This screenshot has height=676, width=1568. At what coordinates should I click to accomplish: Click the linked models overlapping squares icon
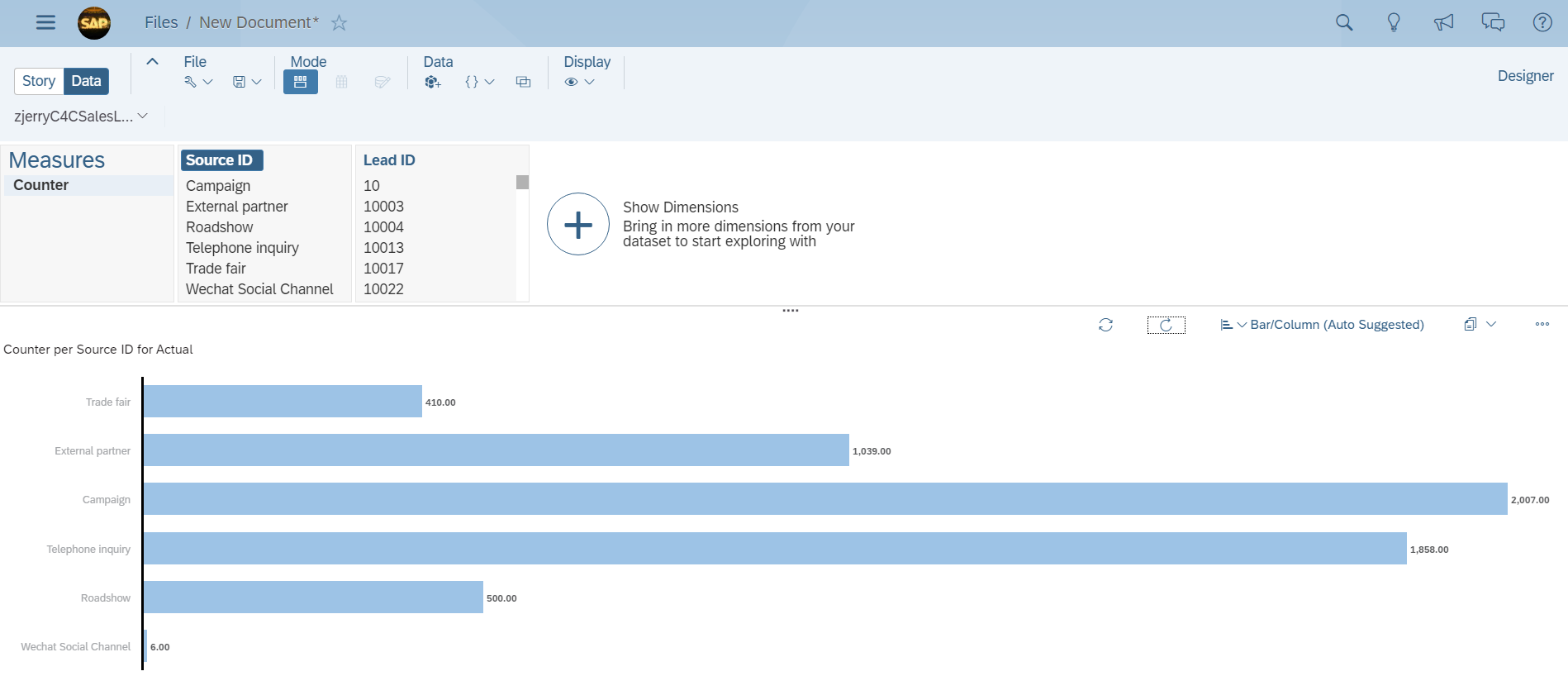523,82
